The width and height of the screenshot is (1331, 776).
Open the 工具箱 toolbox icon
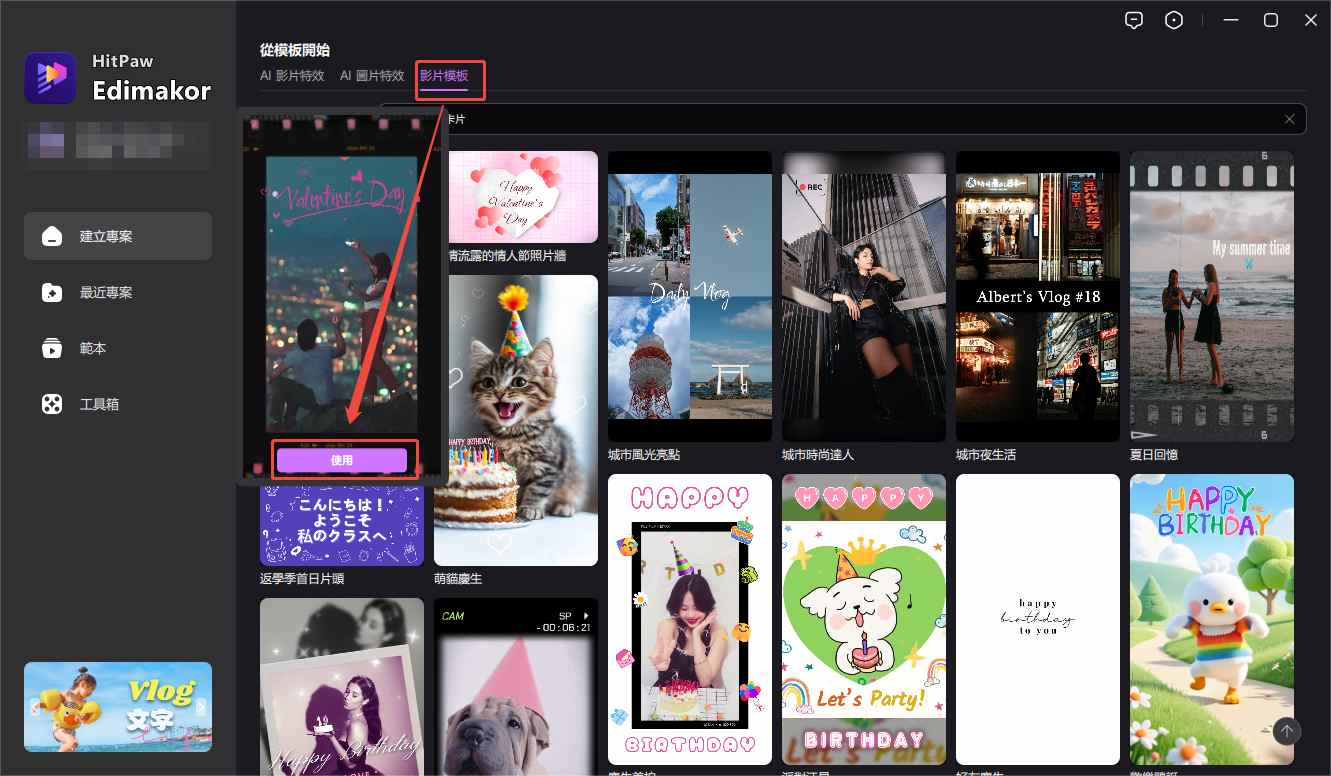pos(52,405)
